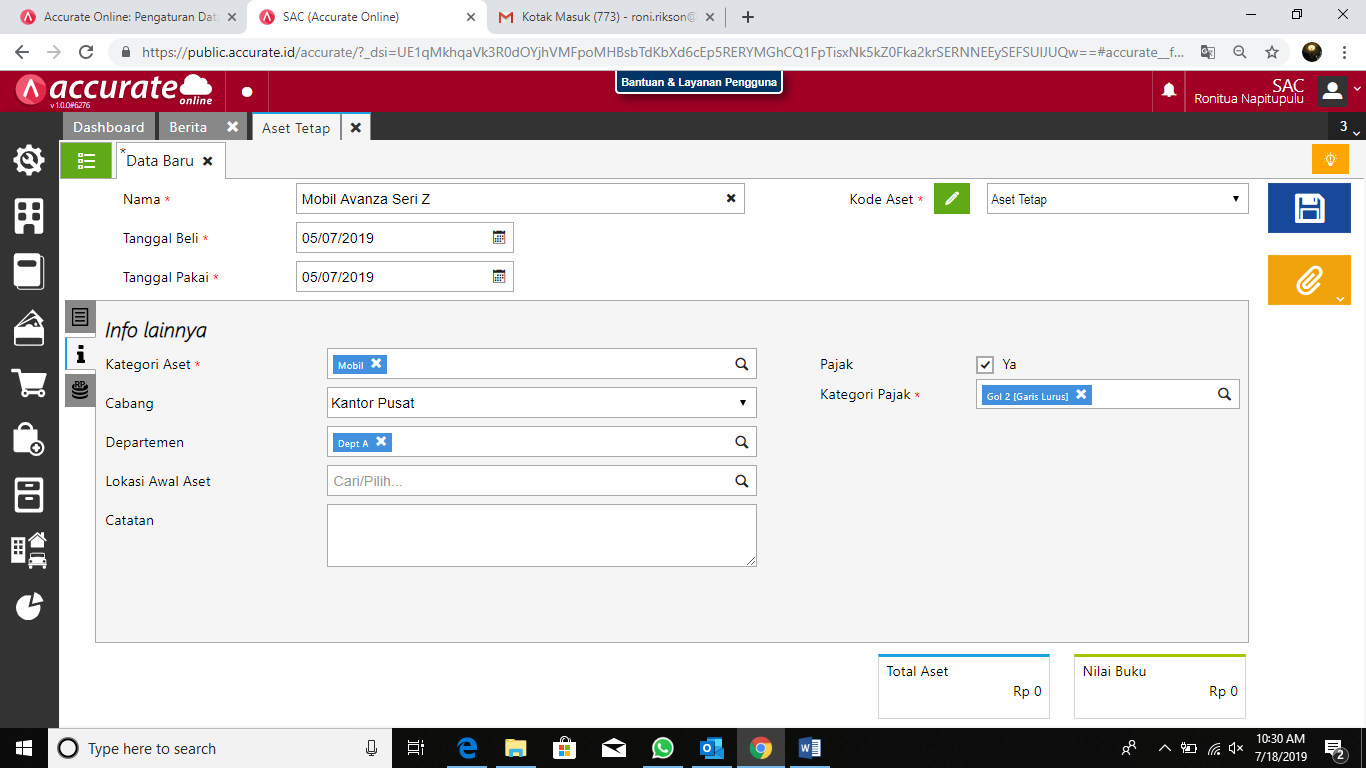Click Bantuan & Layanan Pengguna button
This screenshot has width=1366, height=768.
coord(699,82)
